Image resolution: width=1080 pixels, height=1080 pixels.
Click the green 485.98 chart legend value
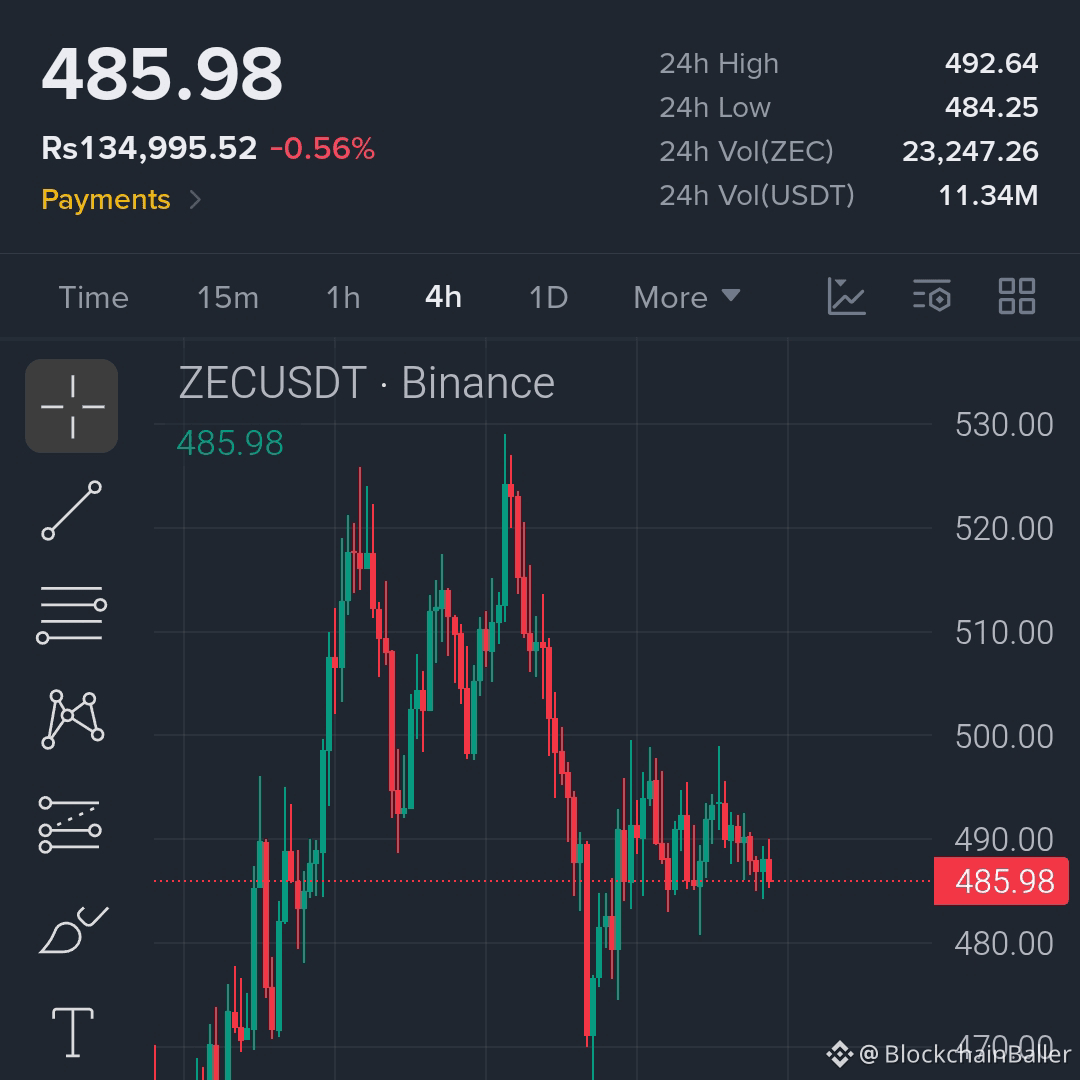point(230,443)
